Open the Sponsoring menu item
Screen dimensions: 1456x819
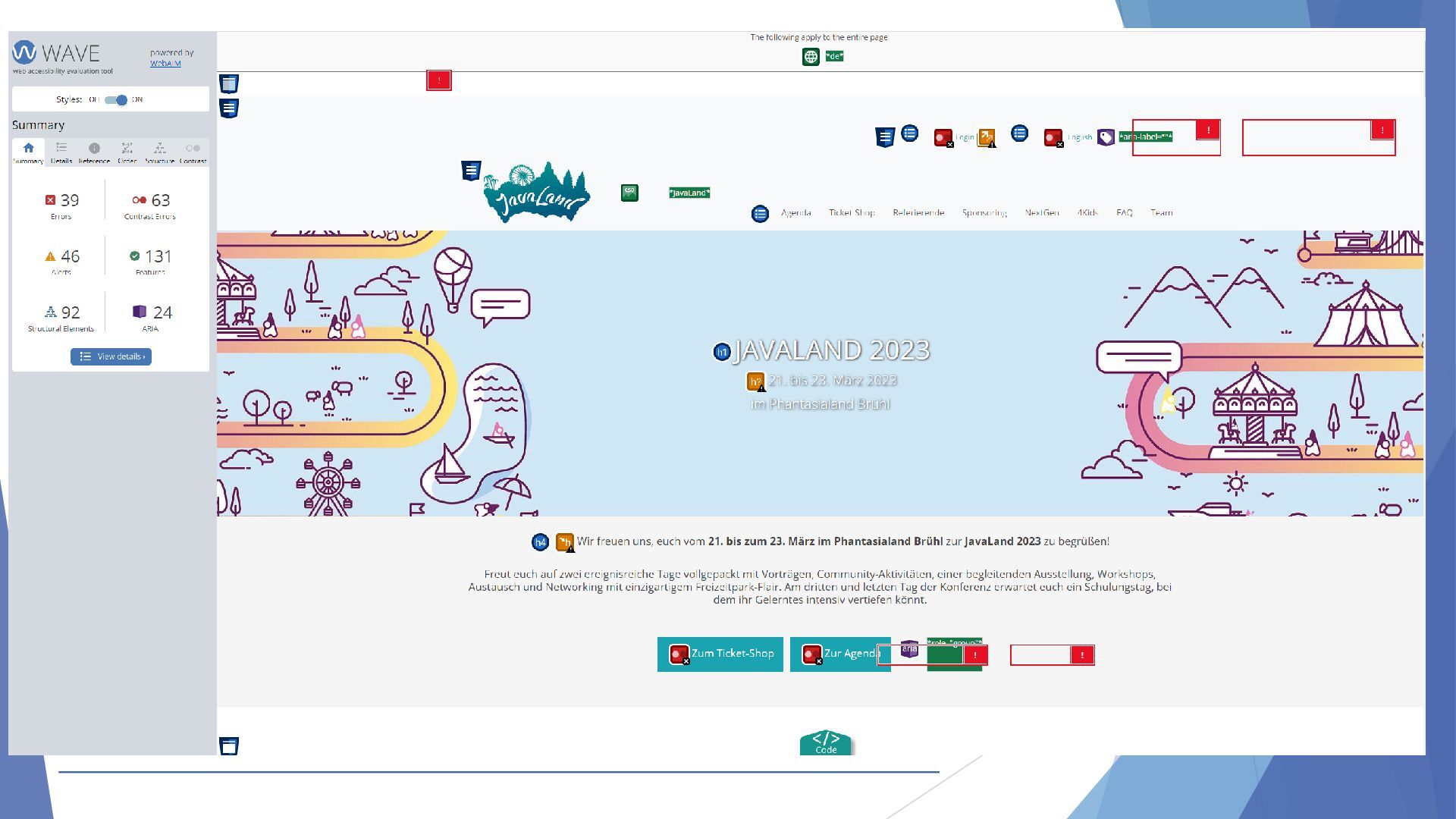pyautogui.click(x=984, y=213)
